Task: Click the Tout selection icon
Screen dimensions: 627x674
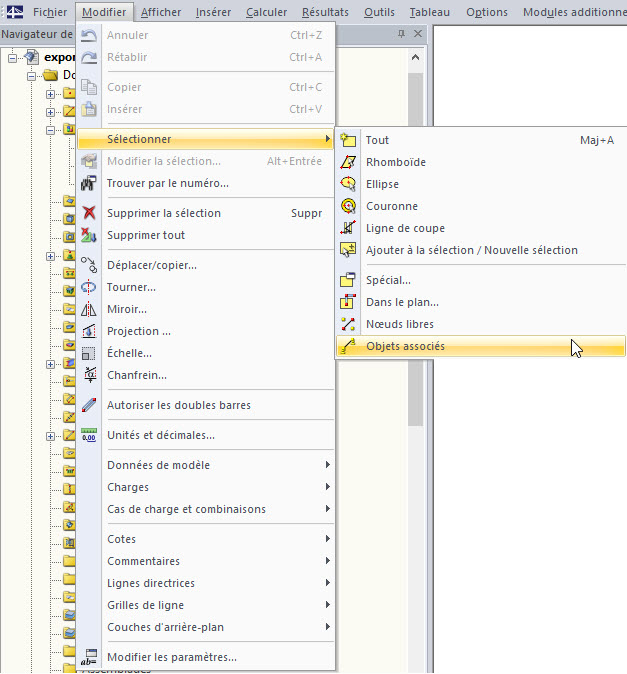Action: pyautogui.click(x=348, y=140)
